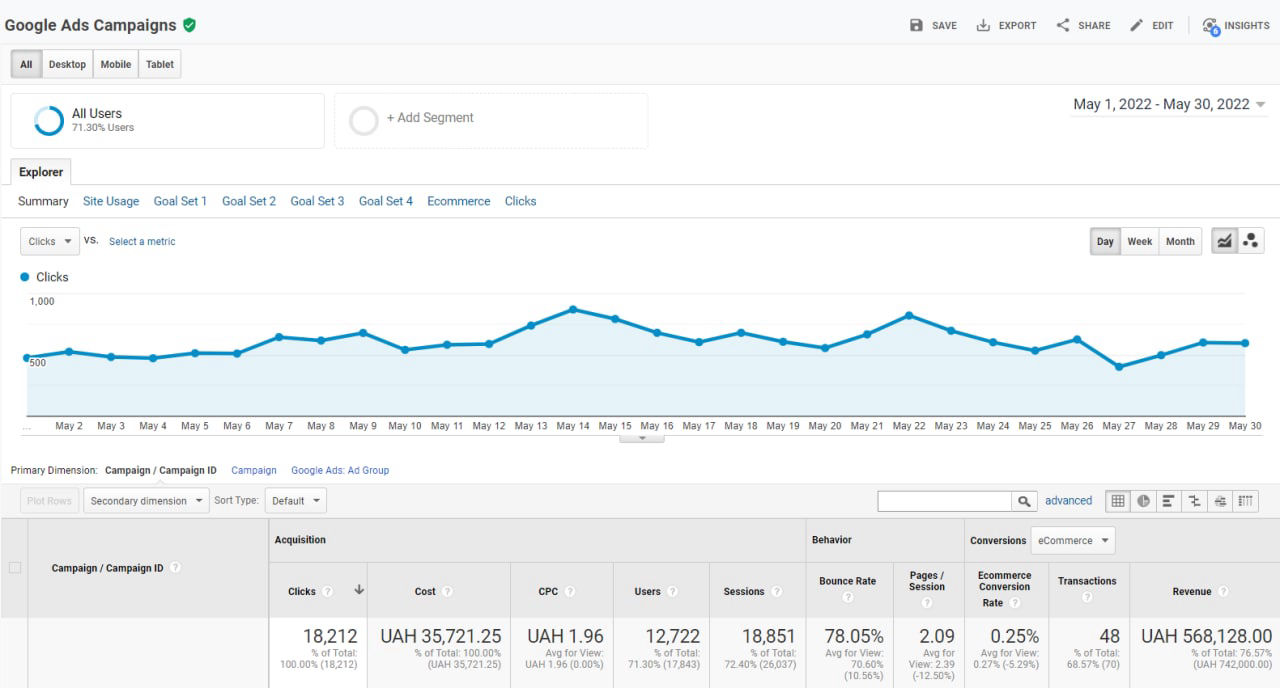Choose the Campaign primary dimension

(254, 470)
